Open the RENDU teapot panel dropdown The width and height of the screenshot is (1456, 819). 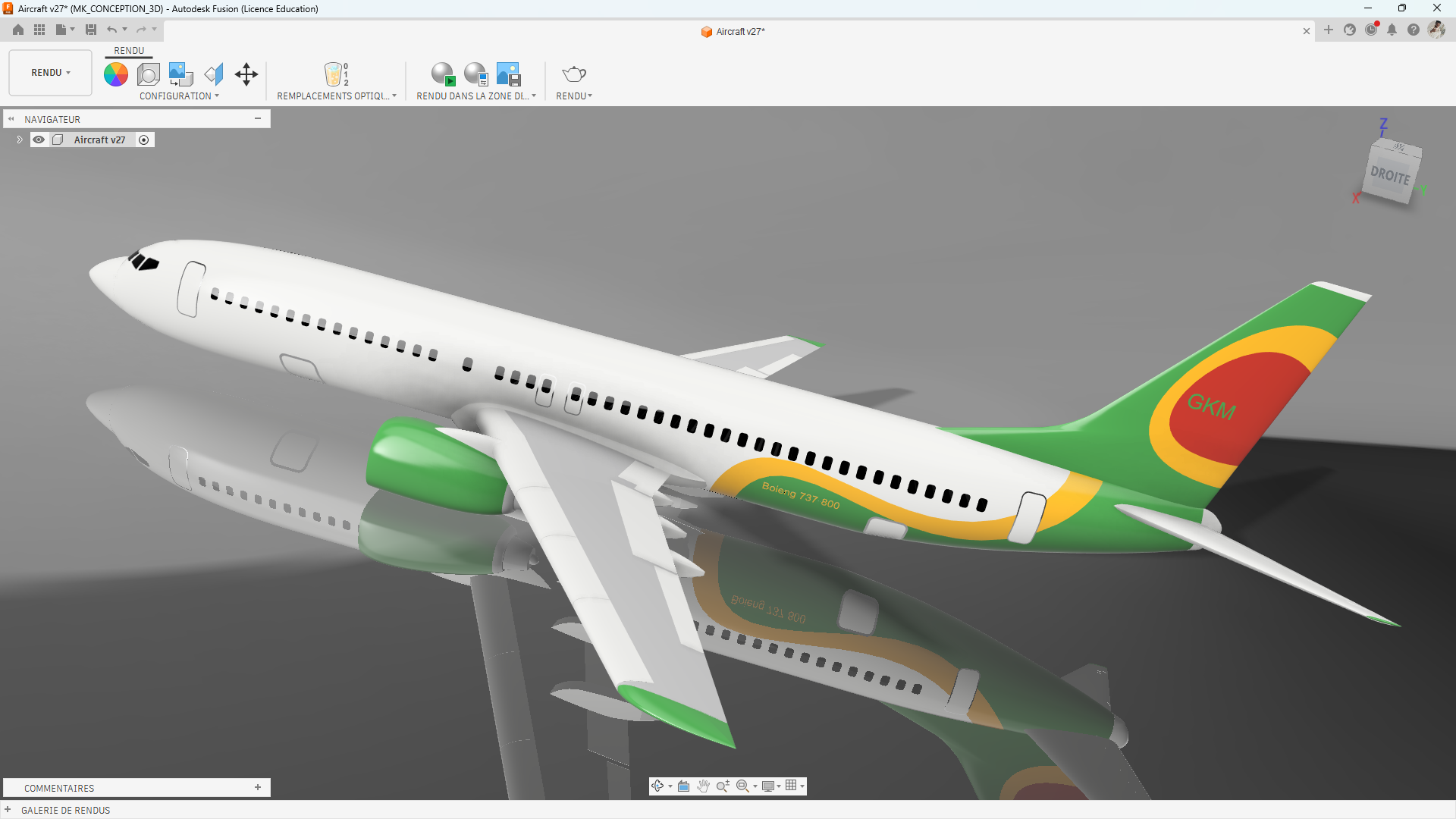pyautogui.click(x=574, y=96)
